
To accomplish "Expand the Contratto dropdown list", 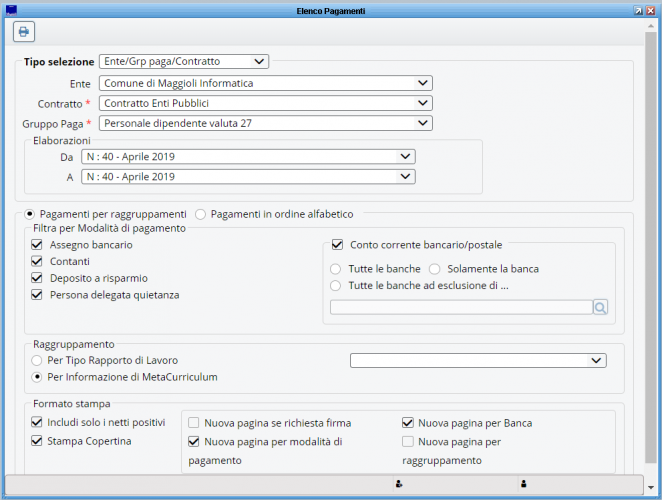I will click(265, 102).
